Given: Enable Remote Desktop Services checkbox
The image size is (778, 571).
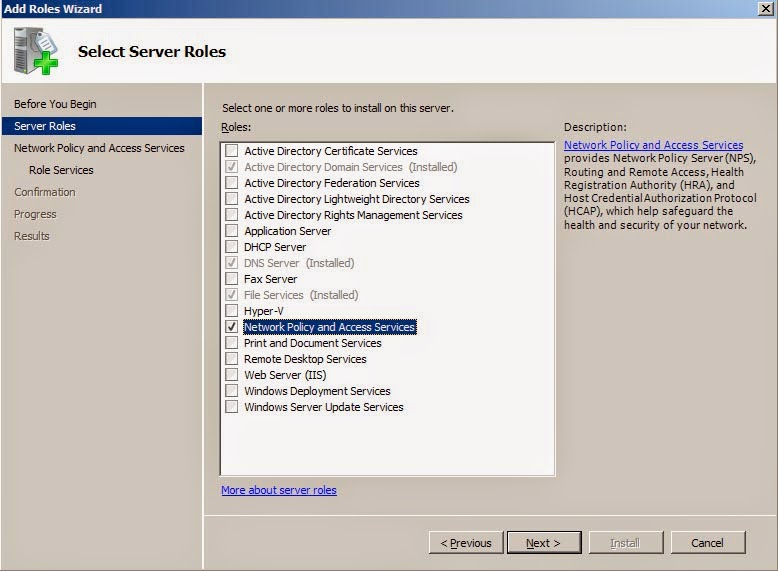Looking at the screenshot, I should (231, 359).
